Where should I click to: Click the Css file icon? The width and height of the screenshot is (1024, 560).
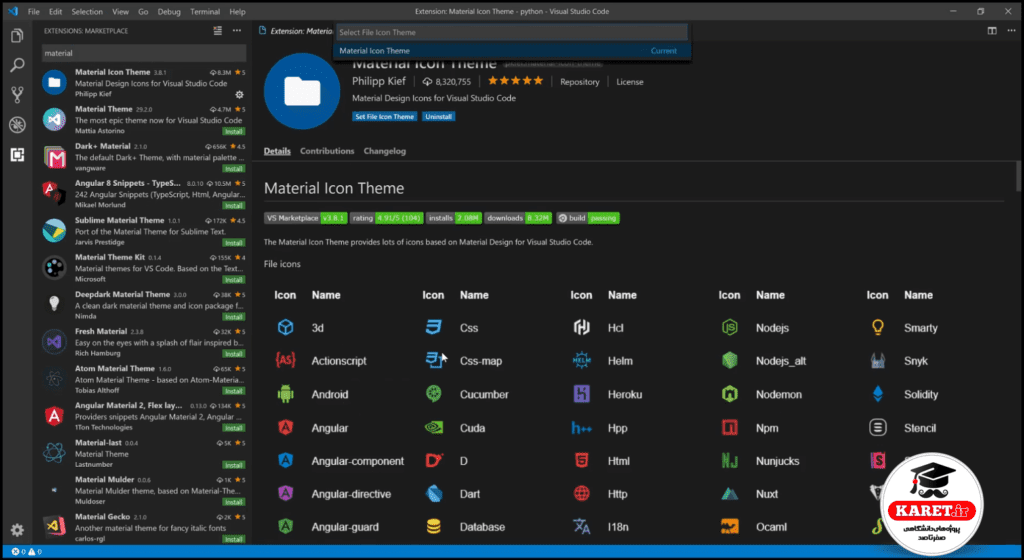click(434, 327)
